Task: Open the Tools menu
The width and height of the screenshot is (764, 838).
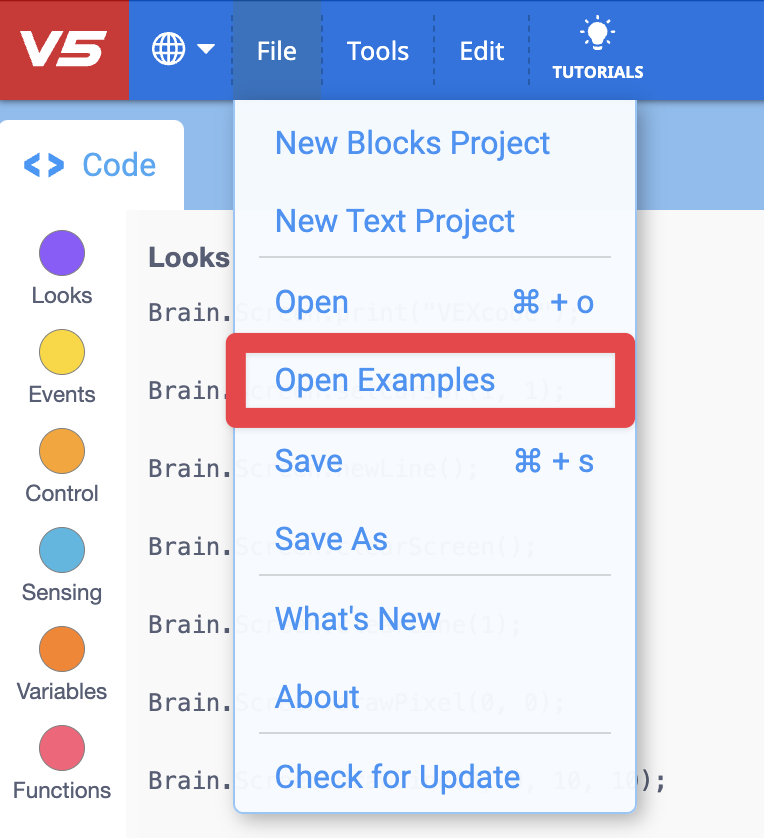Action: (378, 50)
